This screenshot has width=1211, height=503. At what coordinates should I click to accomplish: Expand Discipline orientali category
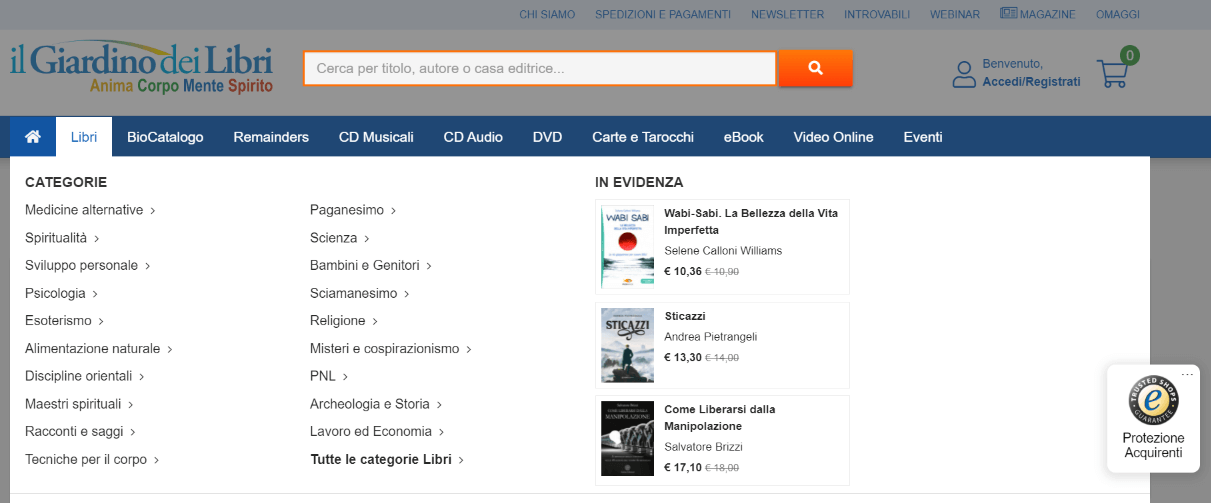[85, 377]
